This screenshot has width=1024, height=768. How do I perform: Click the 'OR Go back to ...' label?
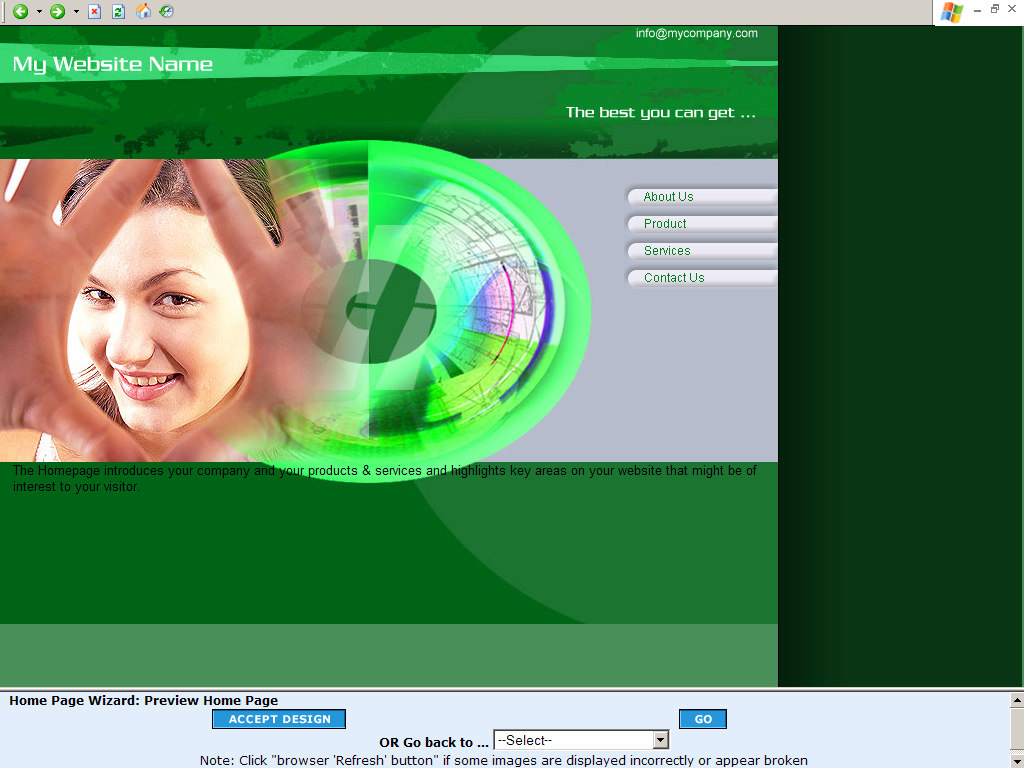click(x=434, y=743)
